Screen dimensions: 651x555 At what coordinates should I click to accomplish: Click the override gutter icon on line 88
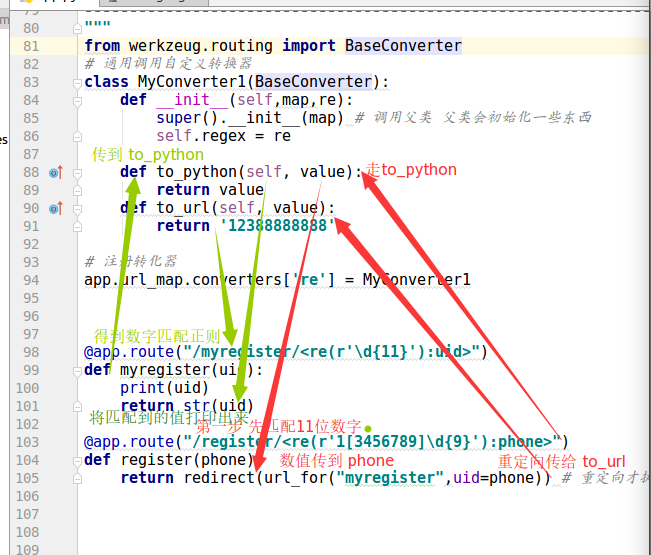coord(56,172)
